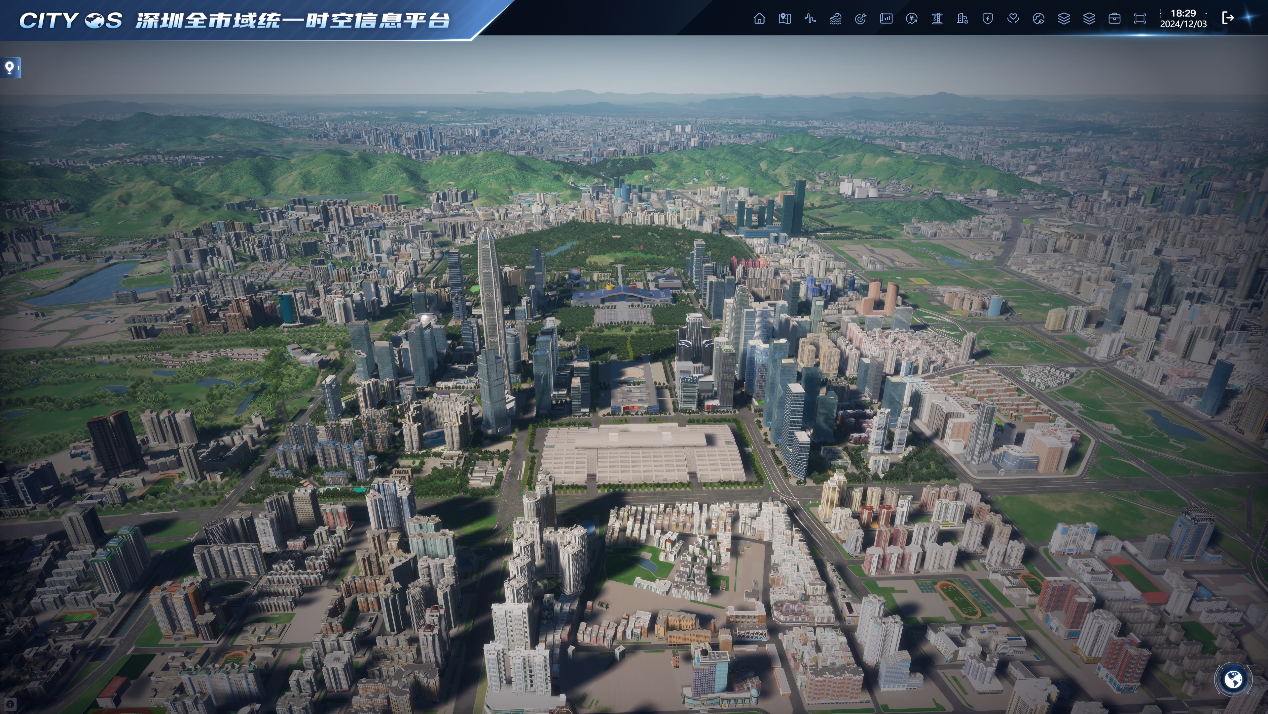
Task: Click the location pin button at top-left
Action: (10, 68)
